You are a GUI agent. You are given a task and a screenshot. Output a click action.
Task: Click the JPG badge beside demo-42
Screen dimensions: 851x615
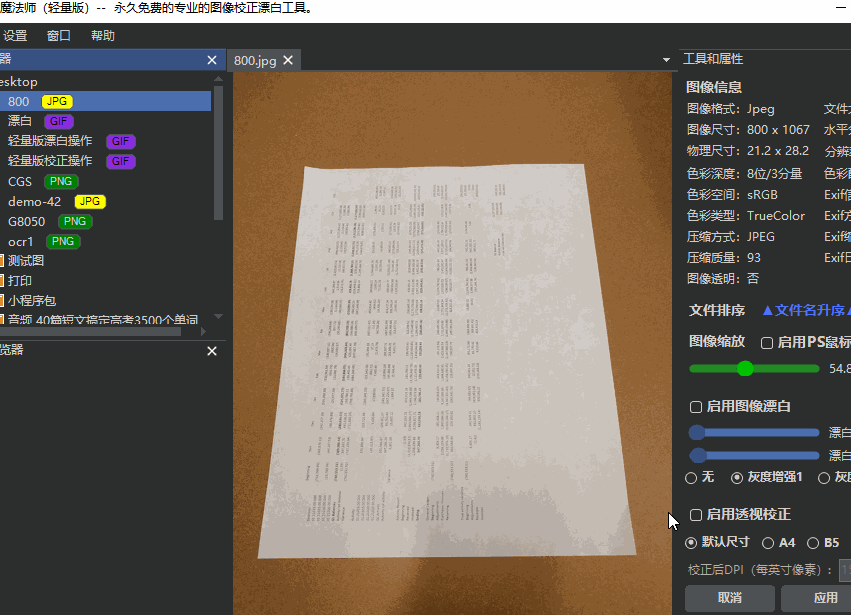tap(89, 201)
